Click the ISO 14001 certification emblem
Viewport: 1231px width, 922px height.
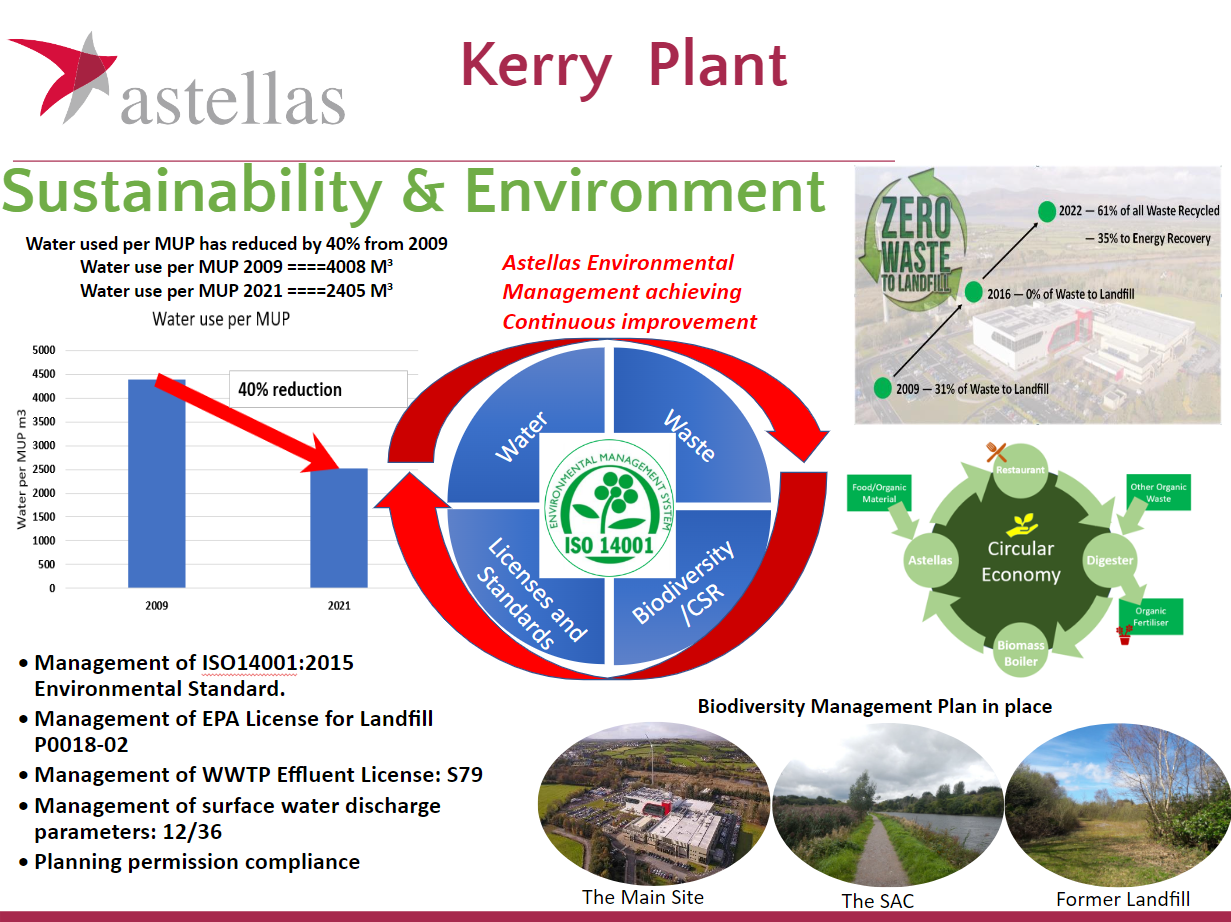pyautogui.click(x=609, y=505)
